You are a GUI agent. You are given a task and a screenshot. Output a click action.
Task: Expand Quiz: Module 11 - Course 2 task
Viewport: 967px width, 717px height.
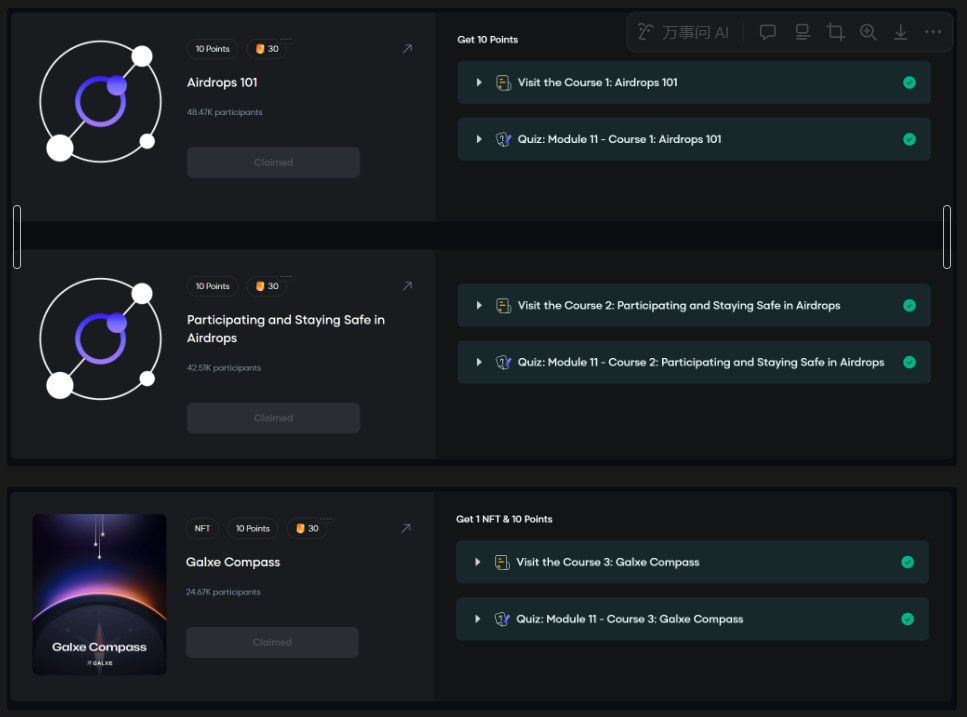479,362
